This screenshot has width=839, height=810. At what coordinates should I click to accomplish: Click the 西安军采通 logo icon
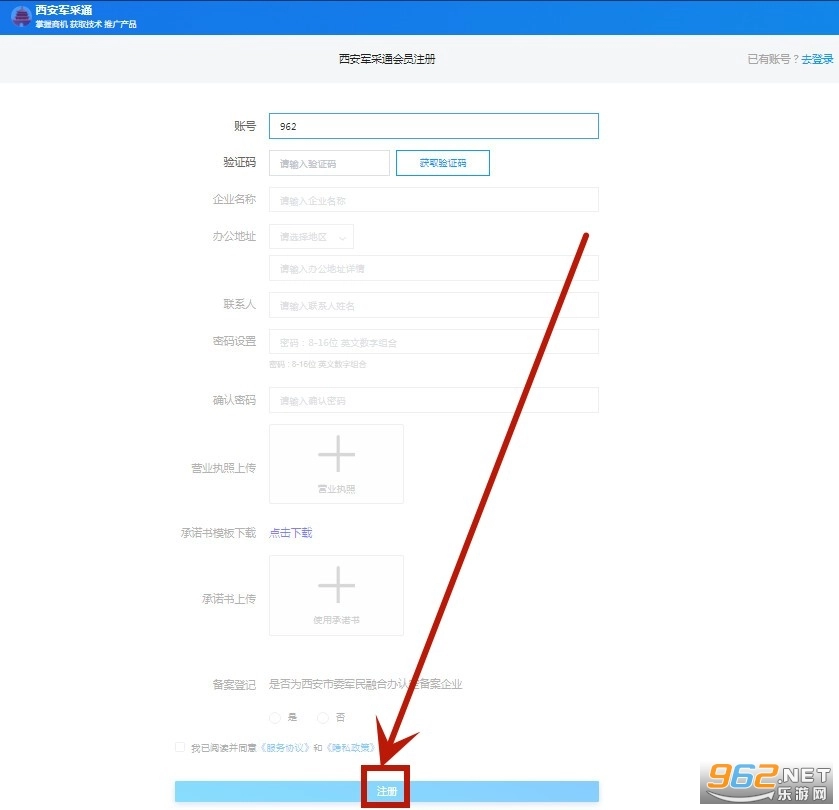click(19, 17)
